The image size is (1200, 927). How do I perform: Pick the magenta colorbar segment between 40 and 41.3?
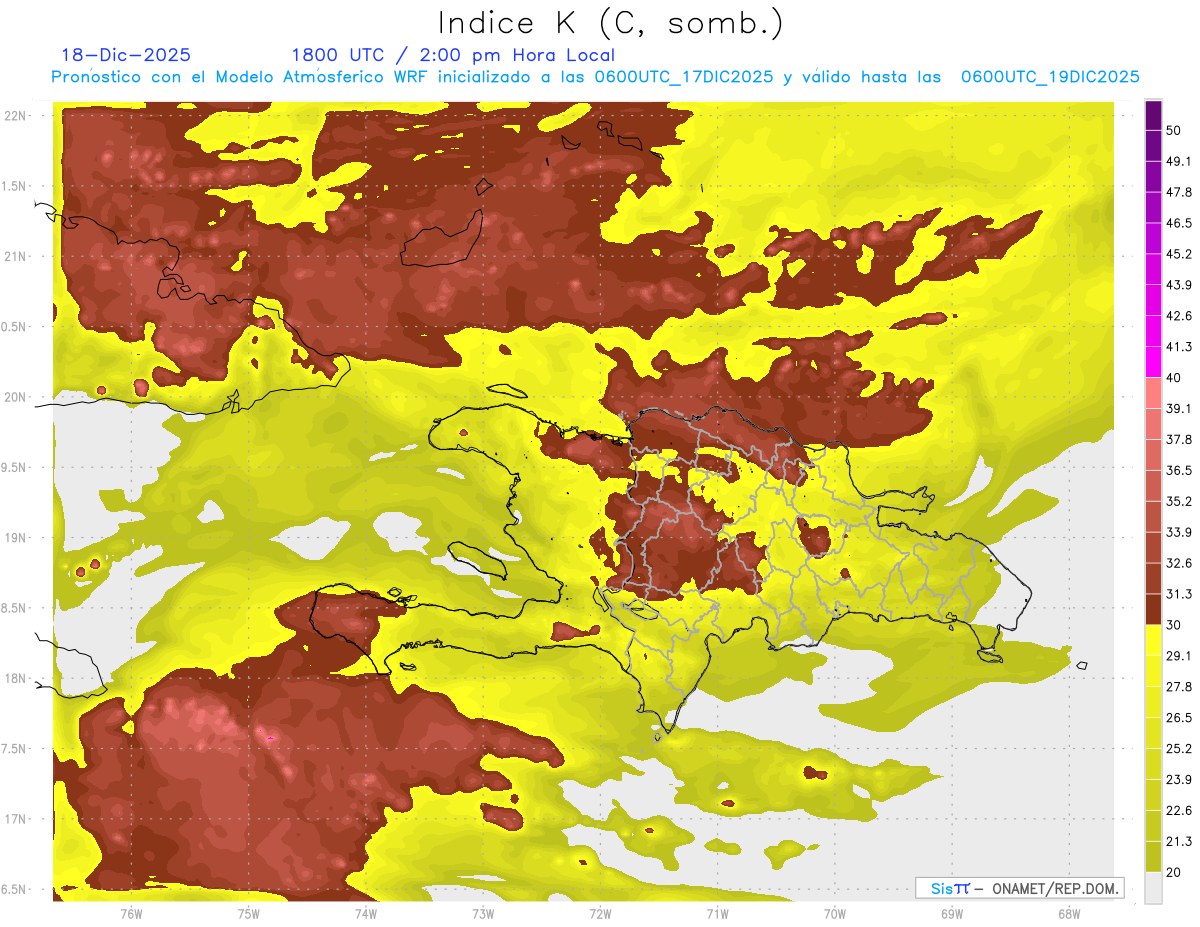(1153, 362)
